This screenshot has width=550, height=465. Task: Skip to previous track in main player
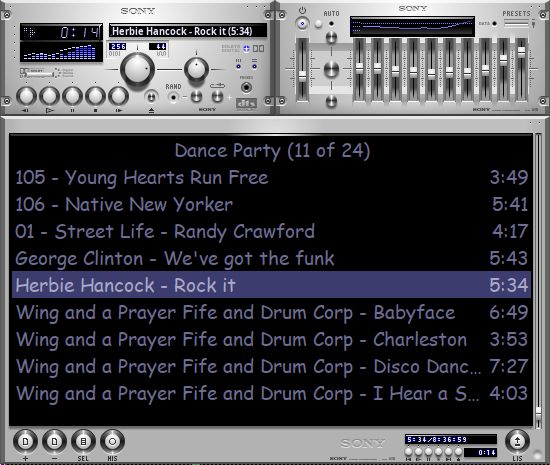tap(26, 96)
